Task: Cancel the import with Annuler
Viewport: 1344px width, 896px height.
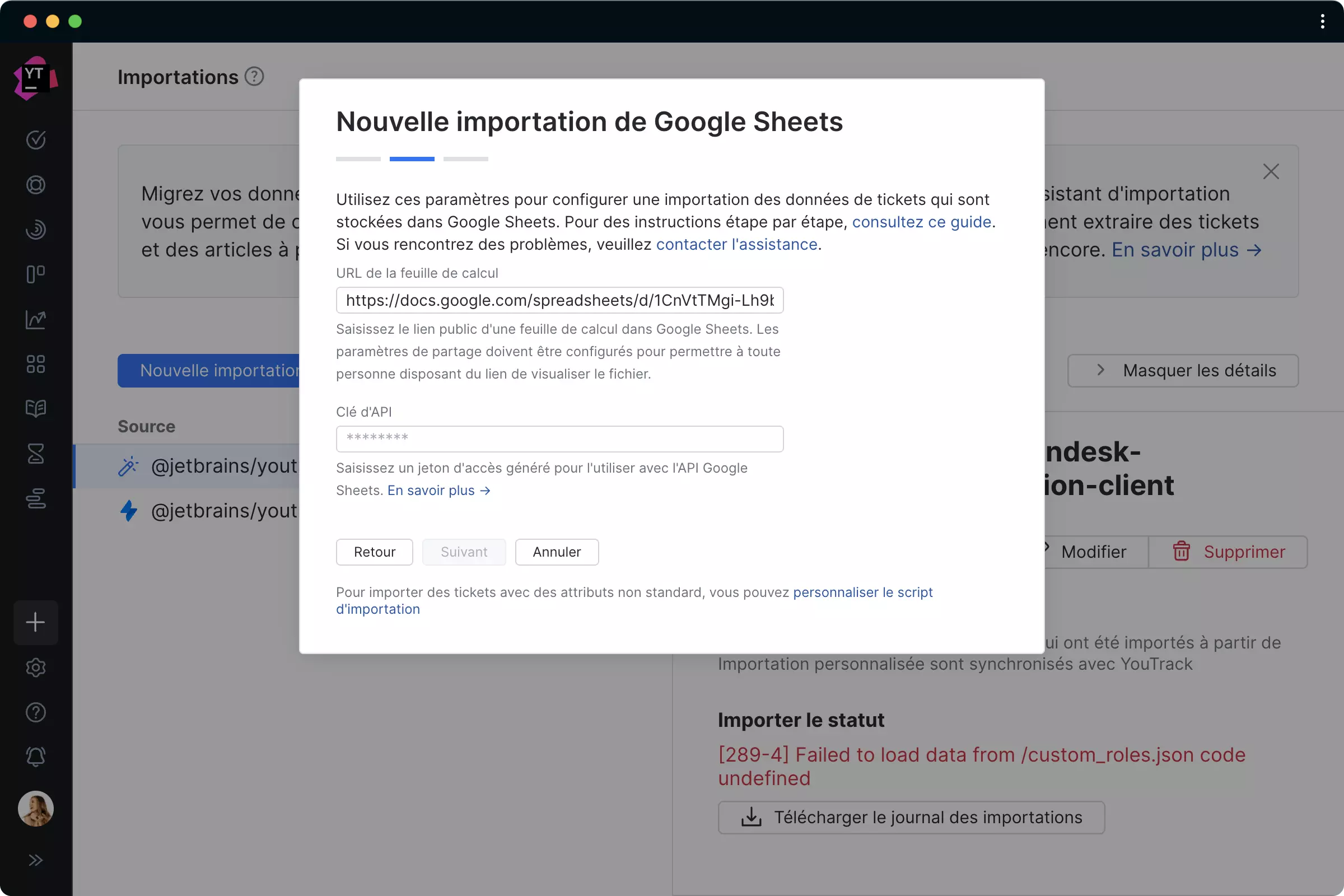Action: 556,552
